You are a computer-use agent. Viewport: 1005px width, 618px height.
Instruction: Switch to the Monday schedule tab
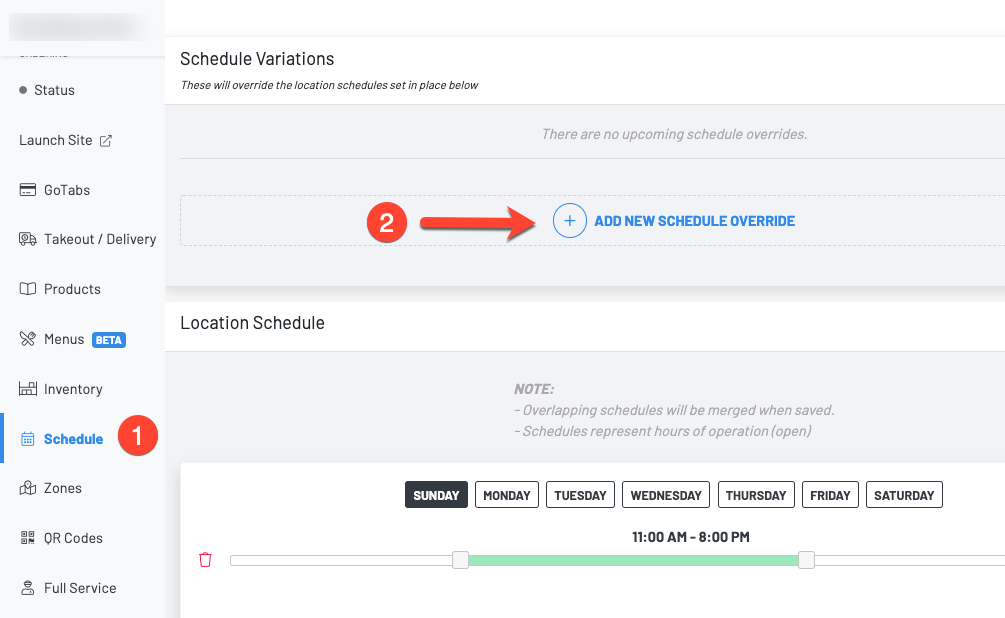pyautogui.click(x=506, y=494)
